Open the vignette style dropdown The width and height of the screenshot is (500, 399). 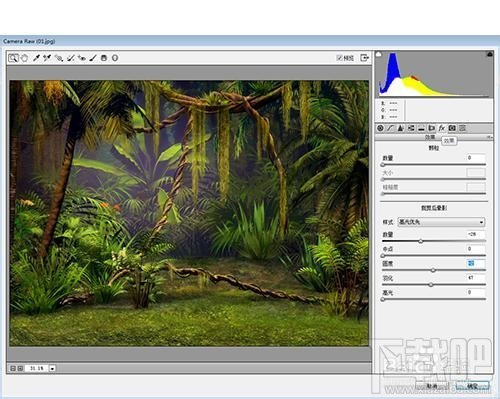click(x=441, y=222)
